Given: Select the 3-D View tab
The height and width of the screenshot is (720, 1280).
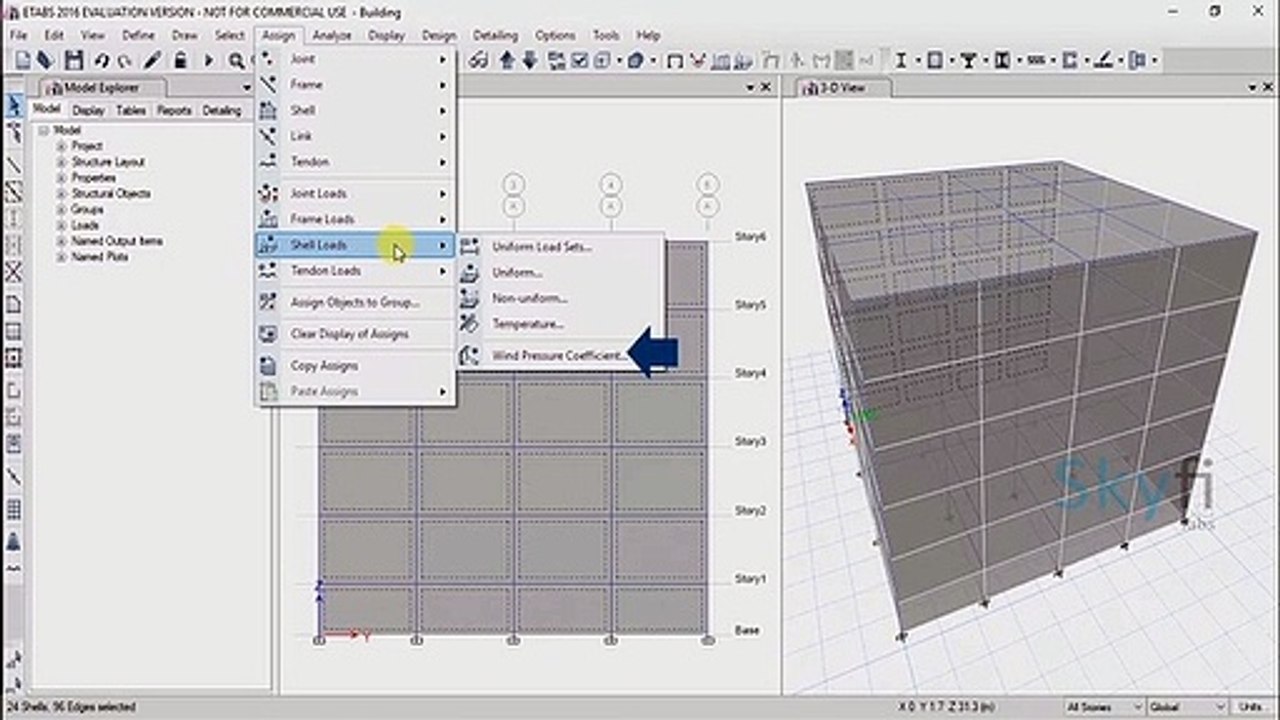Looking at the screenshot, I should (842, 88).
